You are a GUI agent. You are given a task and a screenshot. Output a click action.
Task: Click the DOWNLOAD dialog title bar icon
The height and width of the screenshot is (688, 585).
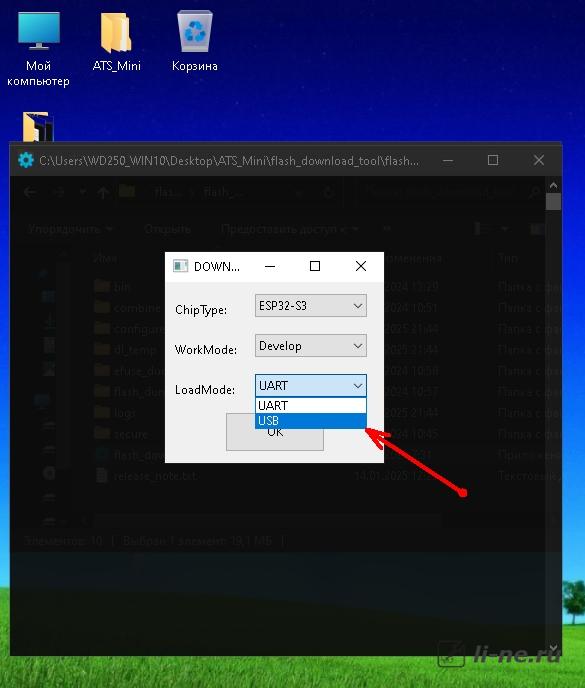[180, 266]
